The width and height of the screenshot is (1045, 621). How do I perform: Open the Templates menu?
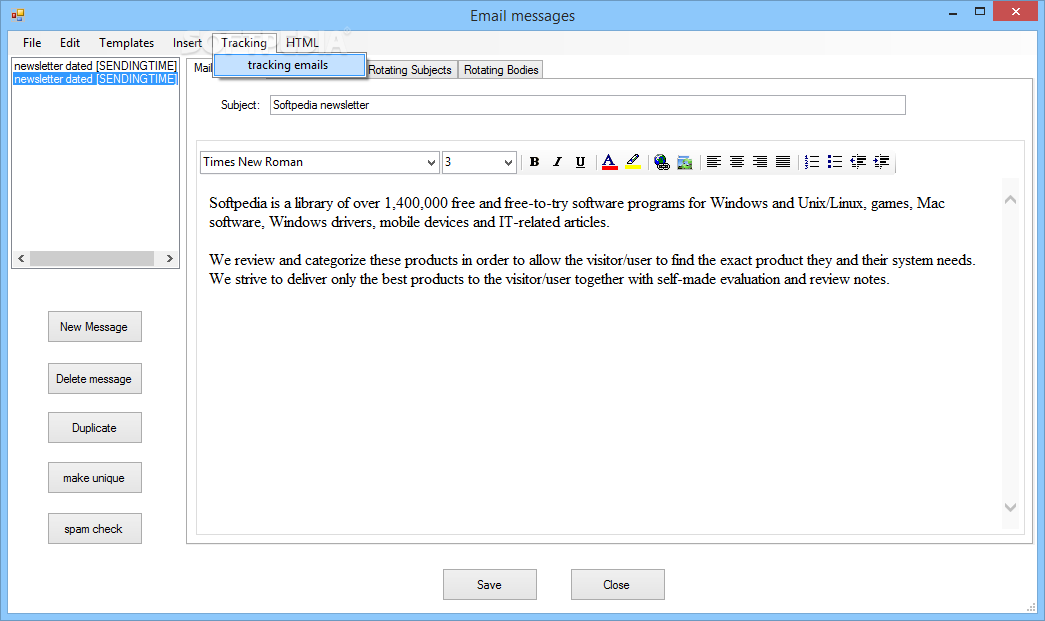(x=127, y=43)
